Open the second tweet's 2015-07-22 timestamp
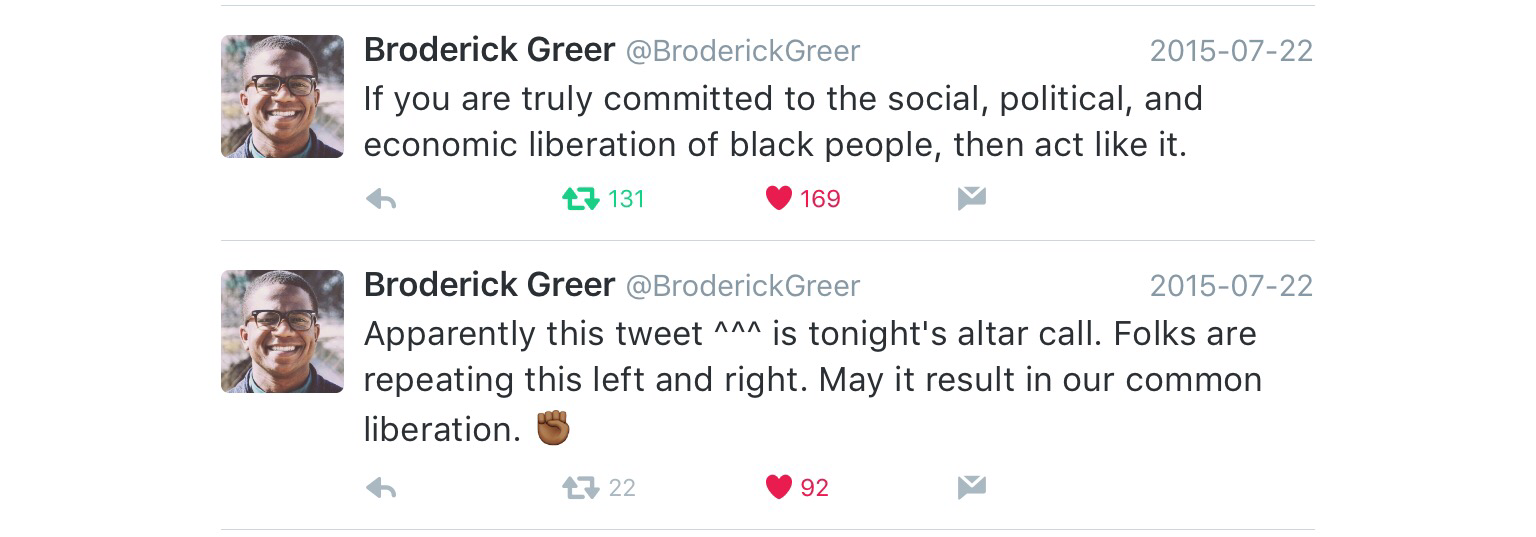Image resolution: width=1536 pixels, height=537 pixels. [1231, 286]
